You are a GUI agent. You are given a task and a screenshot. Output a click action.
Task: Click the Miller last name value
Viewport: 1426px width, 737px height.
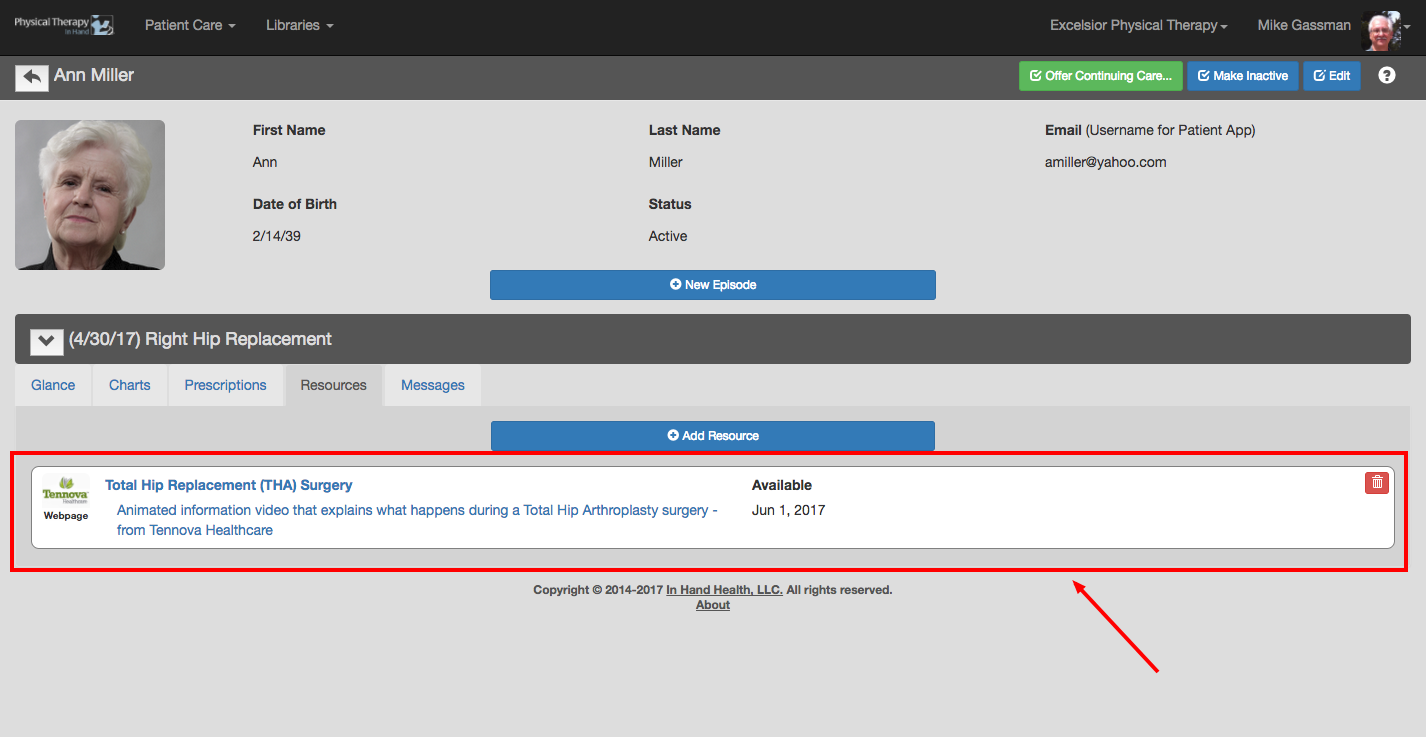coord(666,162)
